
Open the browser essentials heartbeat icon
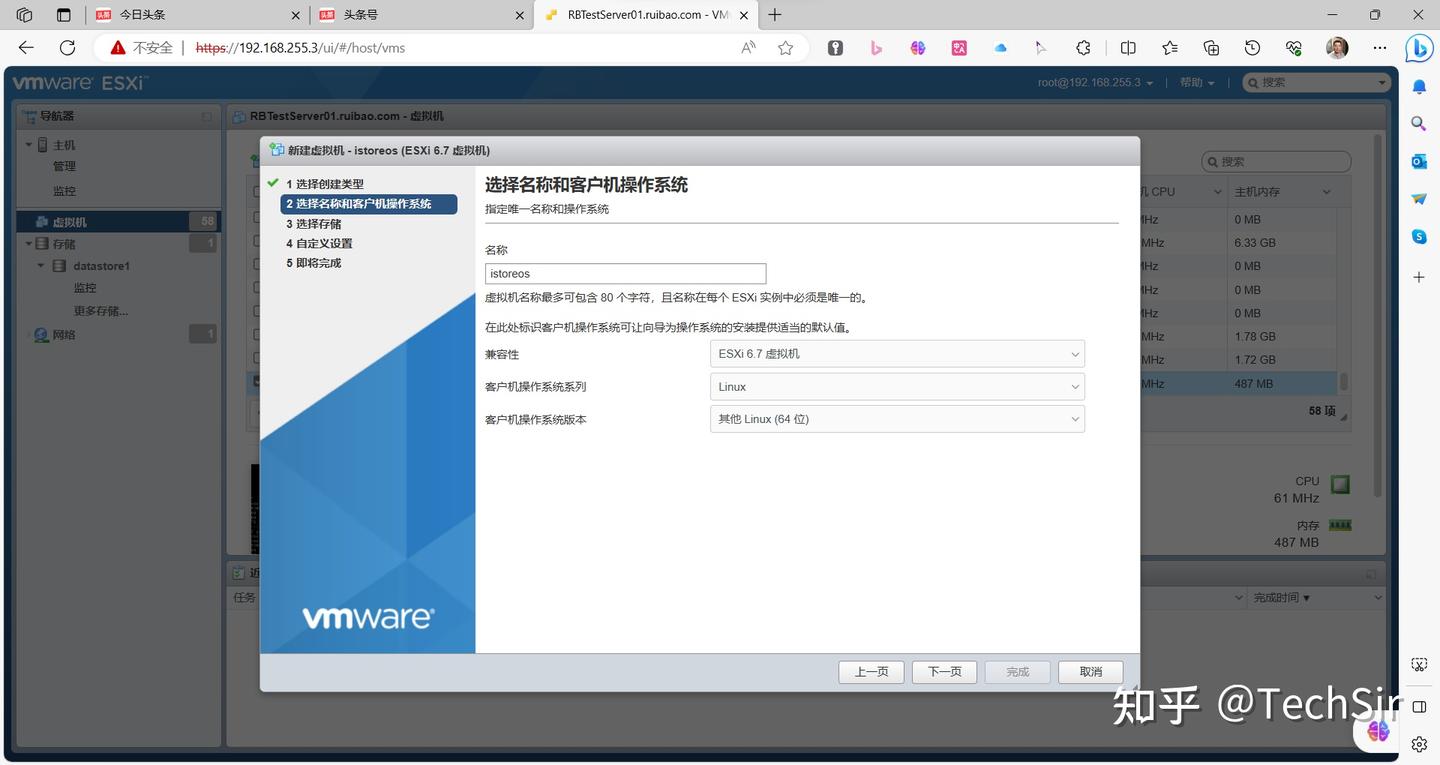[1294, 47]
